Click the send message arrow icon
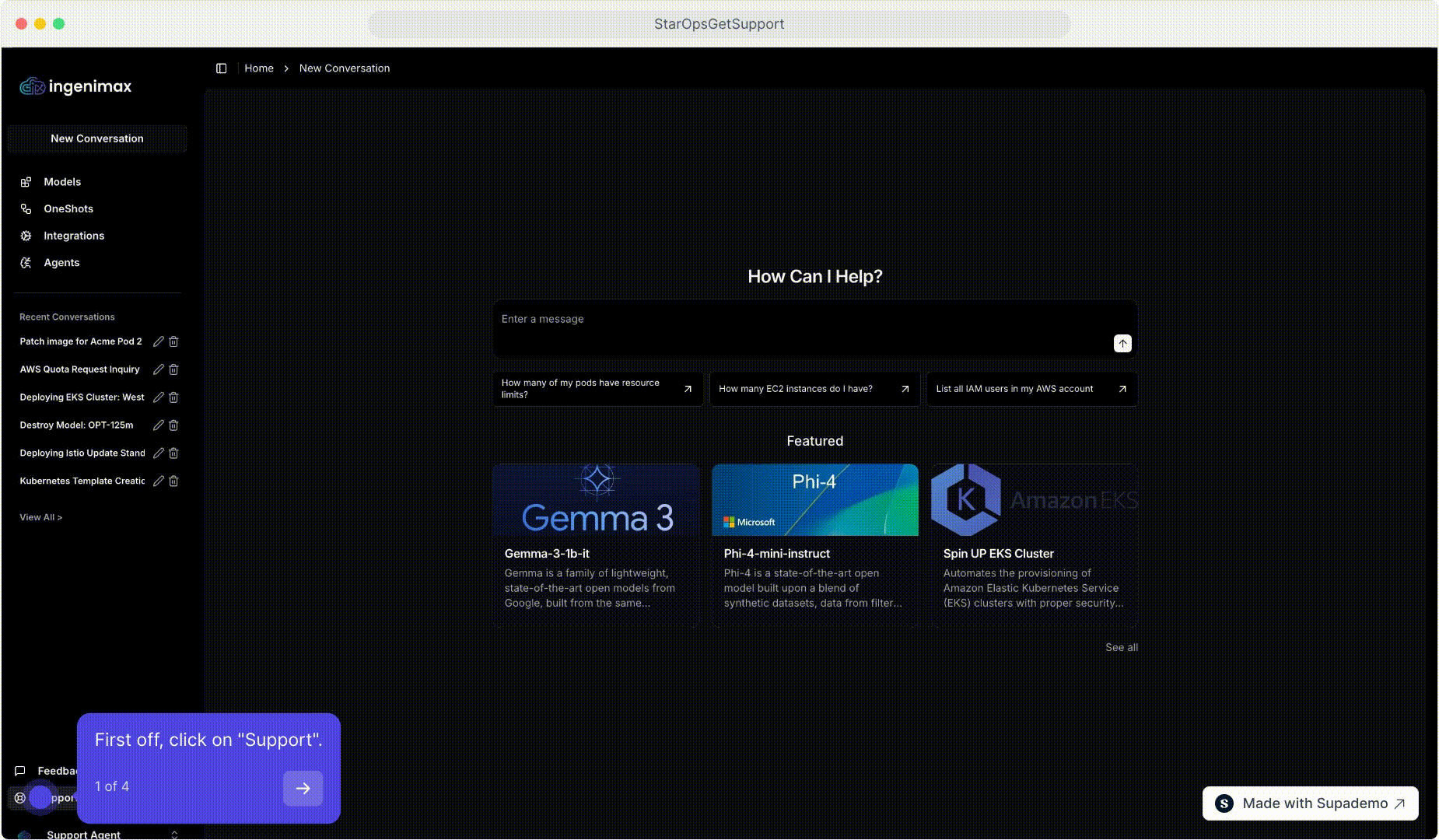Viewport: 1439px width, 840px height. [1122, 343]
